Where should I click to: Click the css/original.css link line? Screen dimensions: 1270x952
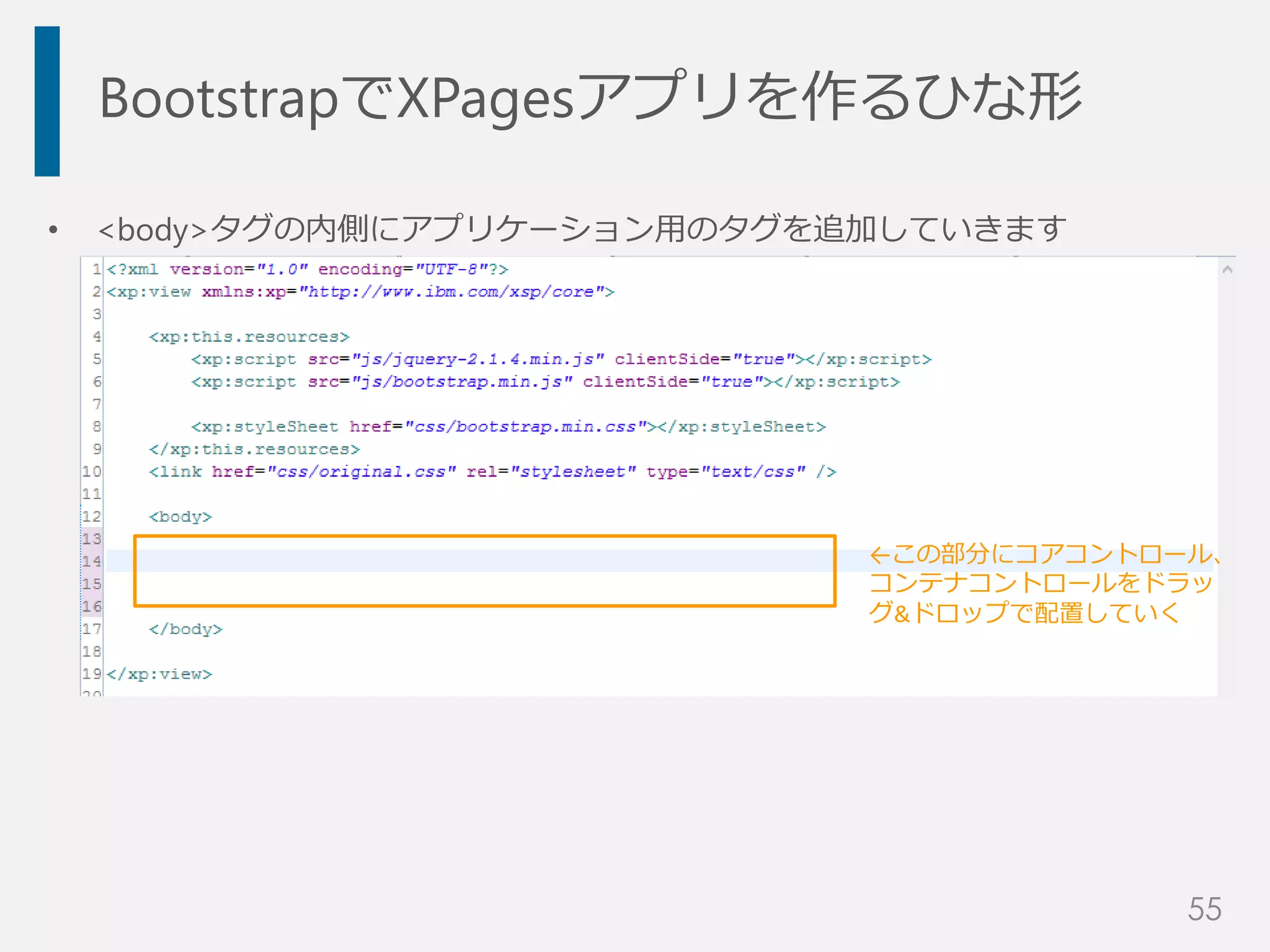492,472
